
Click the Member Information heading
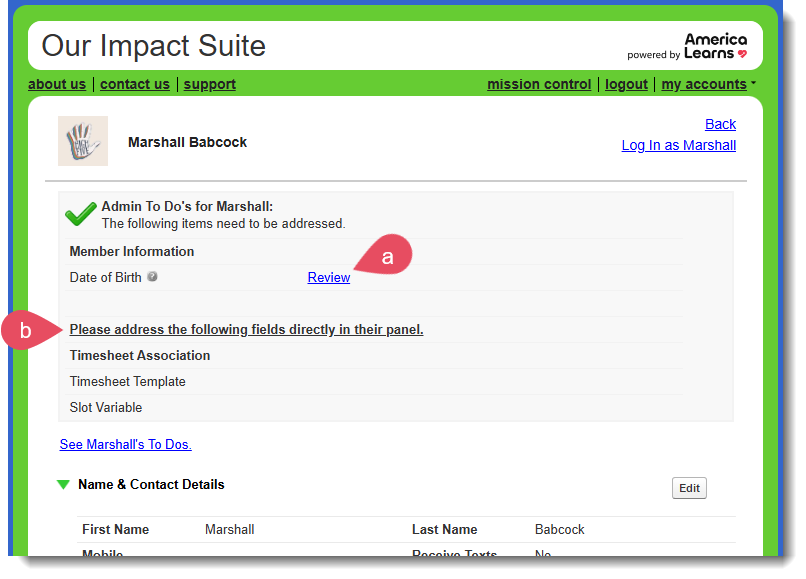(132, 251)
